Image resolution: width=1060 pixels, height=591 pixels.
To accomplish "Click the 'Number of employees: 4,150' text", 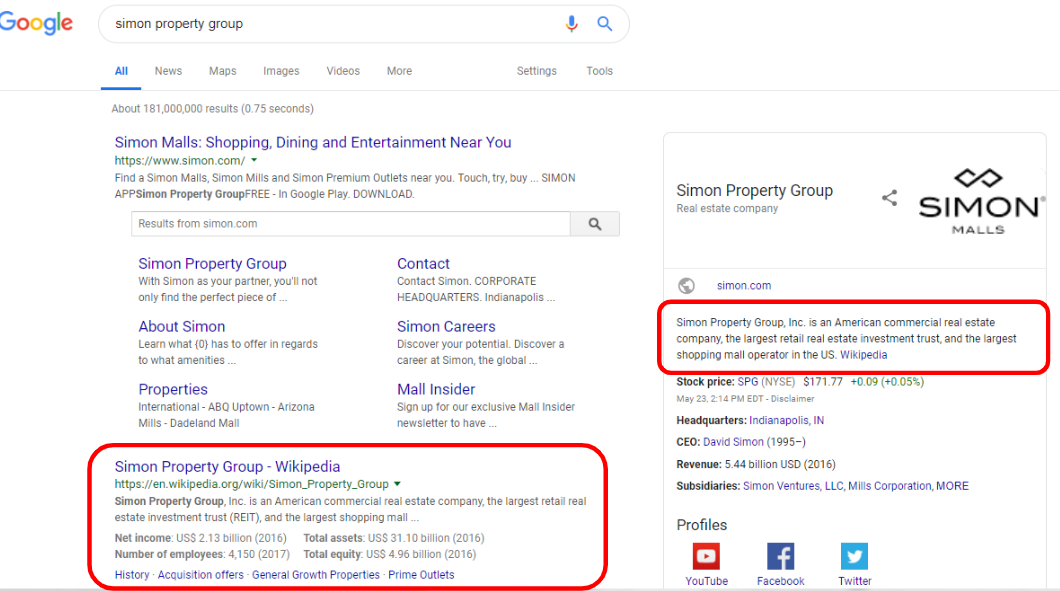I will tap(202, 554).
